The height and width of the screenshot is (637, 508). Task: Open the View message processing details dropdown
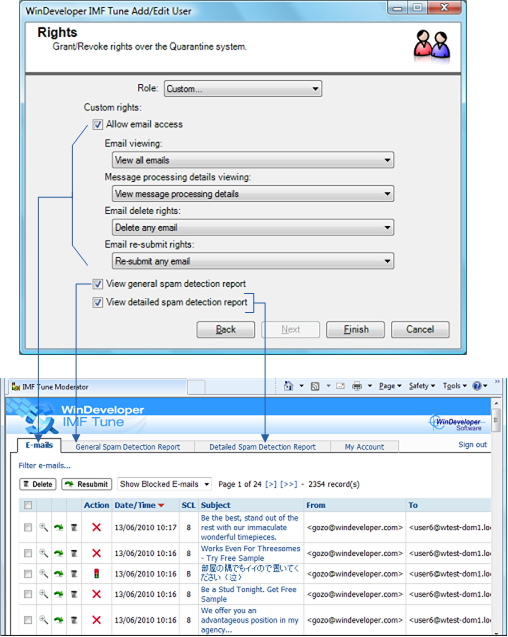pyautogui.click(x=253, y=194)
